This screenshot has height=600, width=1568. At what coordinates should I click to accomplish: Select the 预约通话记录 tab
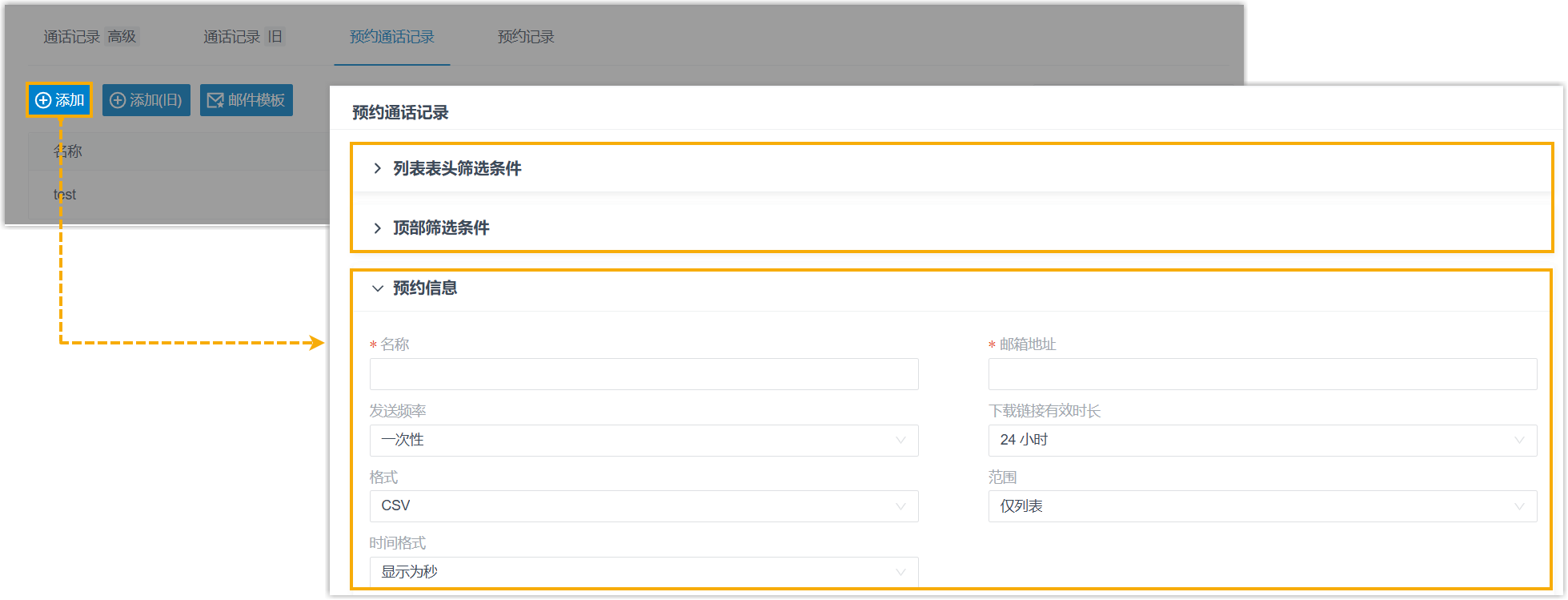click(391, 37)
